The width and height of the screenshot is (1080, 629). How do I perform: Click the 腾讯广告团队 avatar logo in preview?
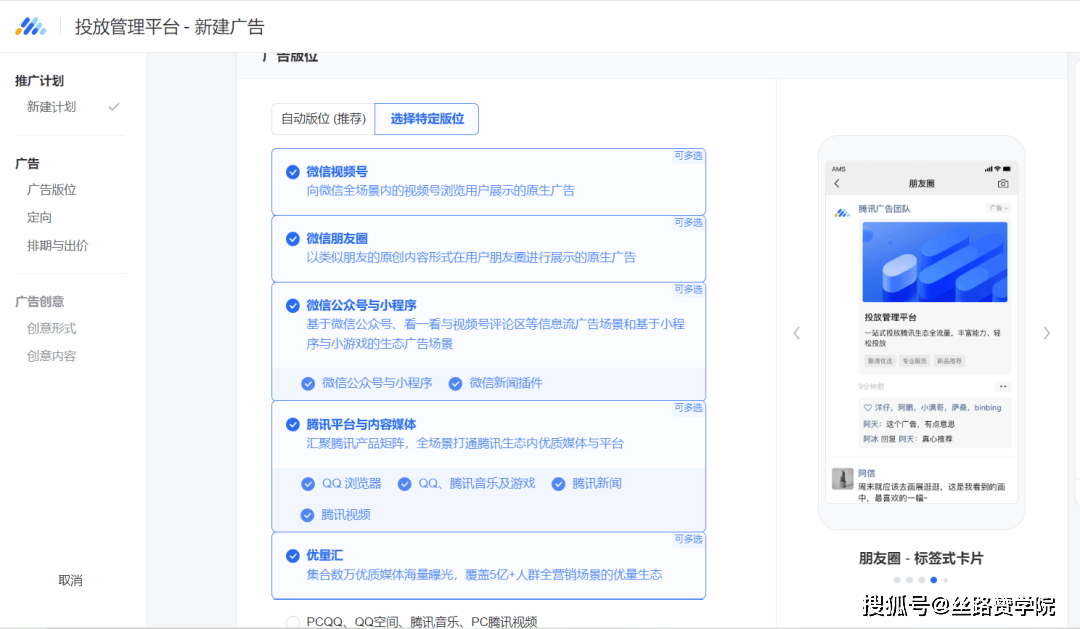point(842,213)
